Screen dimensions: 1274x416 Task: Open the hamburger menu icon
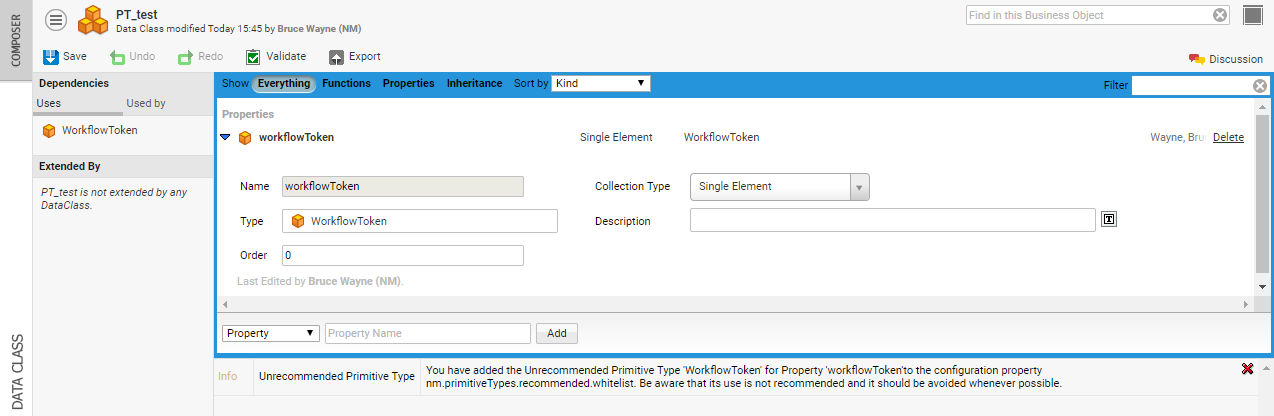point(56,19)
